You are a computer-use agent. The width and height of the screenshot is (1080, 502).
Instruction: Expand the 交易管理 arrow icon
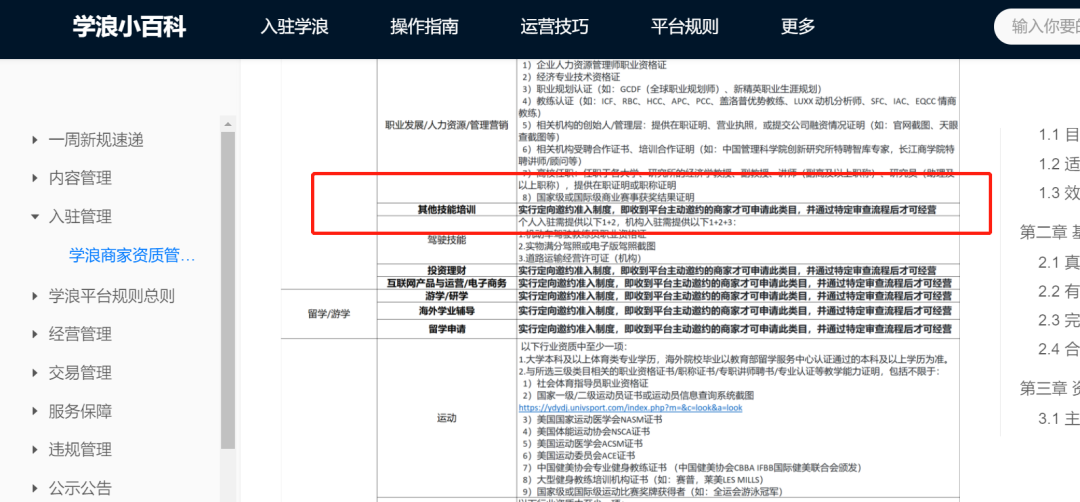[x=35, y=373]
